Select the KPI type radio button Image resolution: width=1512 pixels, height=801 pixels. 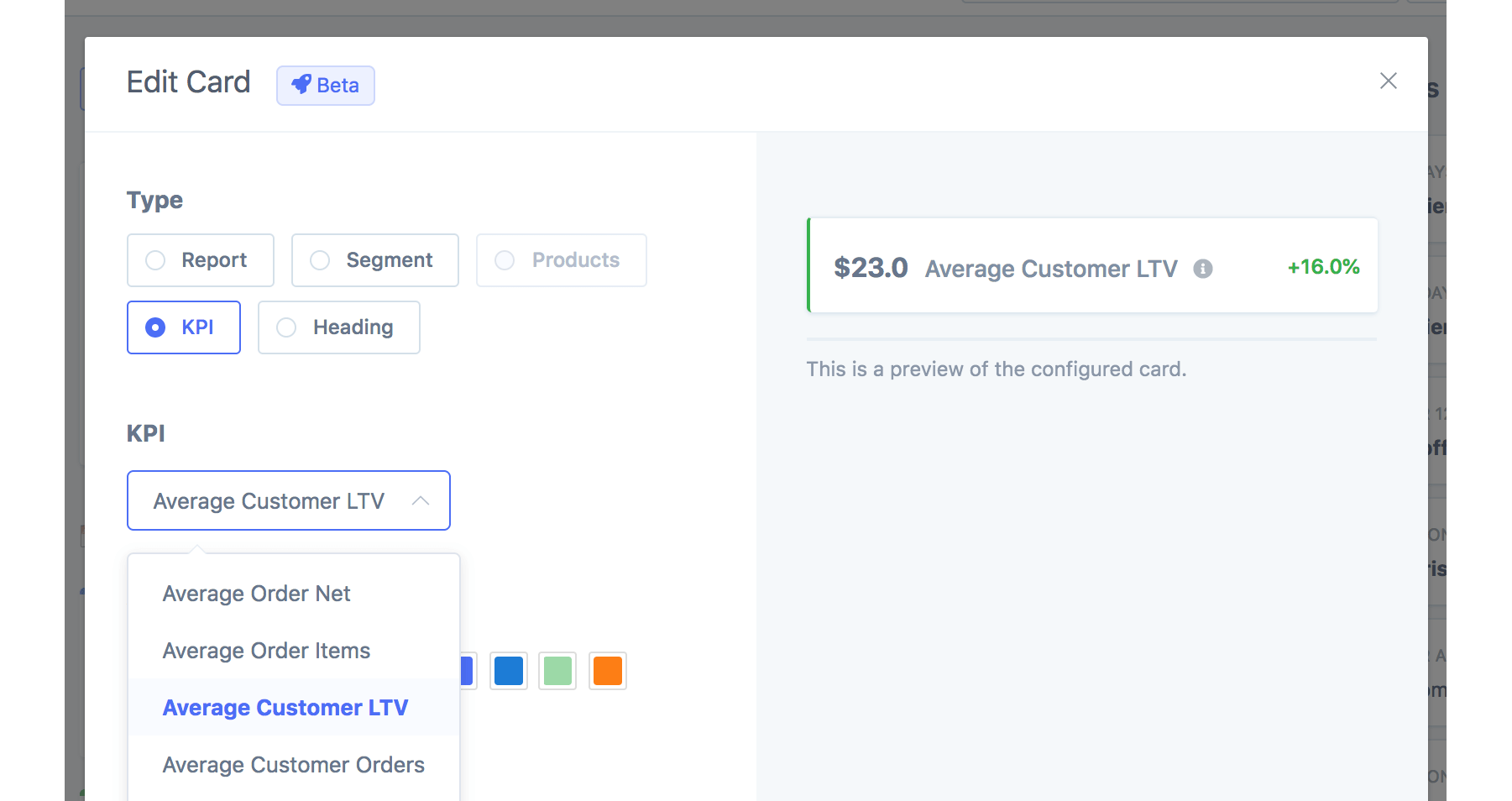[x=155, y=327]
